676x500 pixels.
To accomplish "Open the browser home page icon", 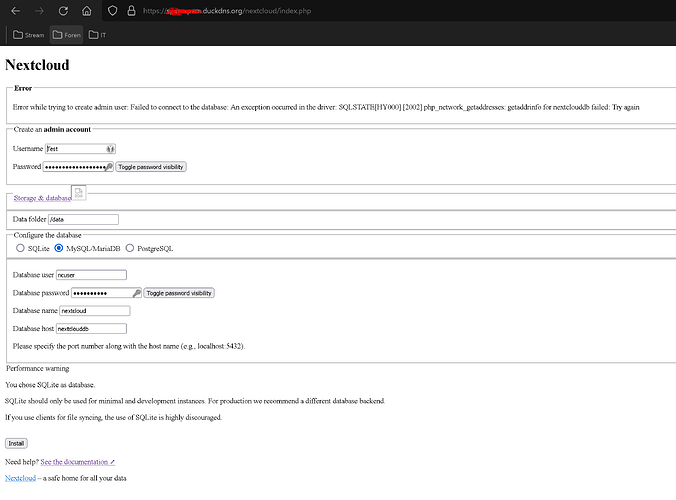I will (87, 11).
